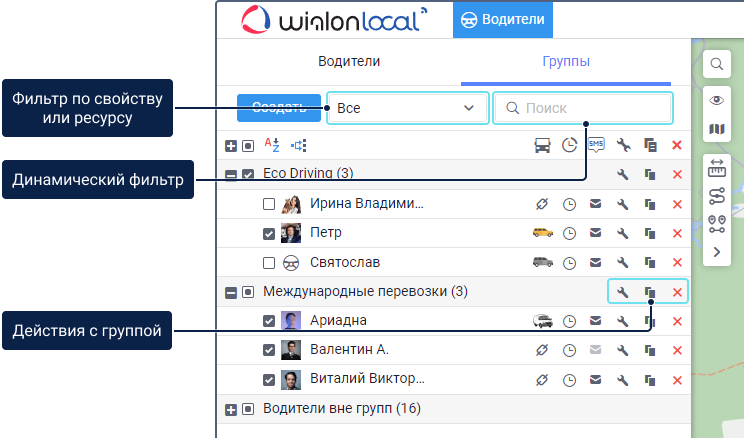This screenshot has width=744, height=438.
Task: Uncheck the Ариадна driver checkbox
Action: [269, 321]
